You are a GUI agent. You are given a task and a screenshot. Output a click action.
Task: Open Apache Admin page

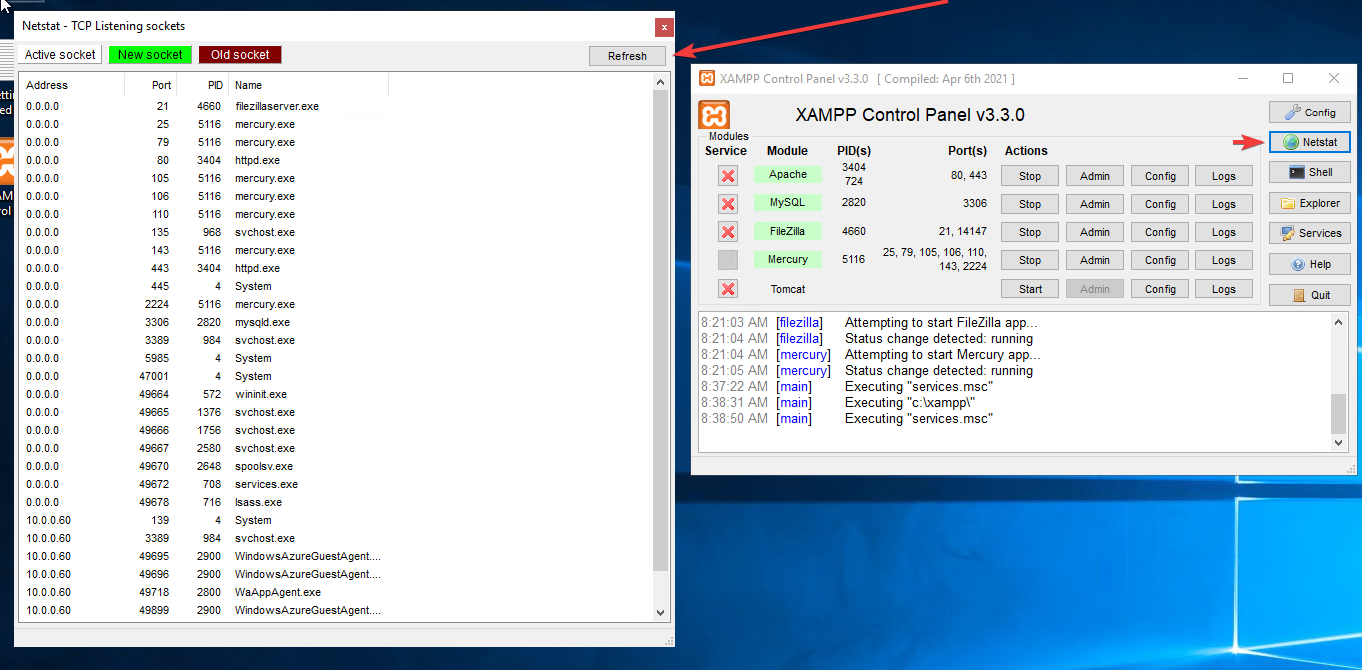[x=1095, y=176]
